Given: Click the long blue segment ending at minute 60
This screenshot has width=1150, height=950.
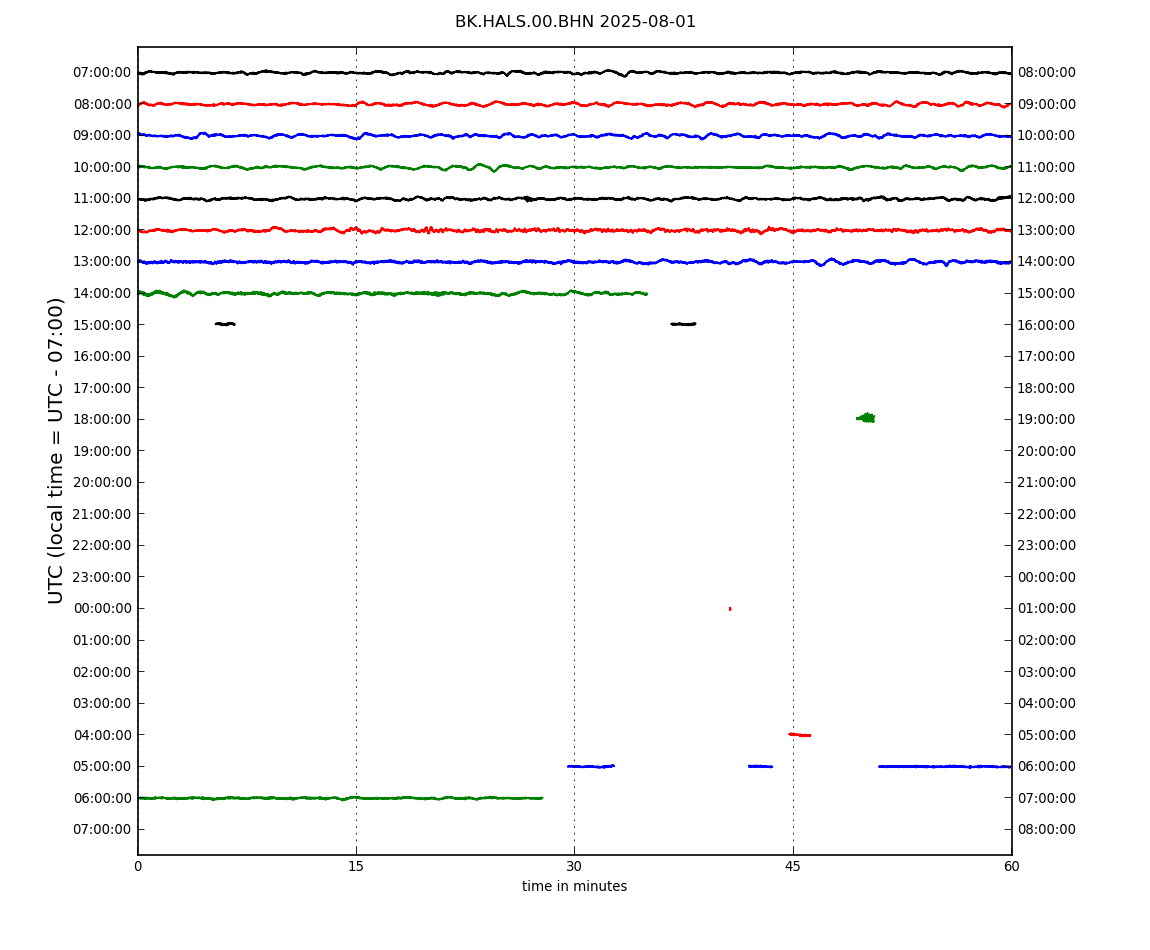Looking at the screenshot, I should 945,766.
